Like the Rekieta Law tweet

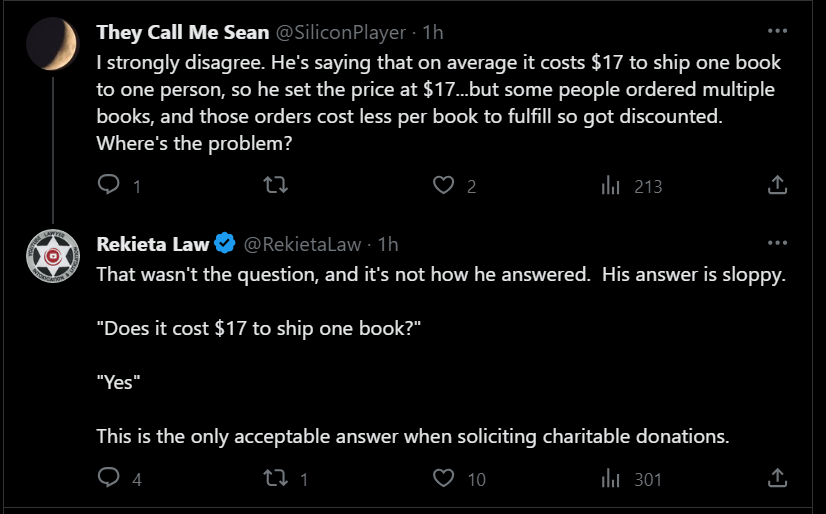point(443,478)
